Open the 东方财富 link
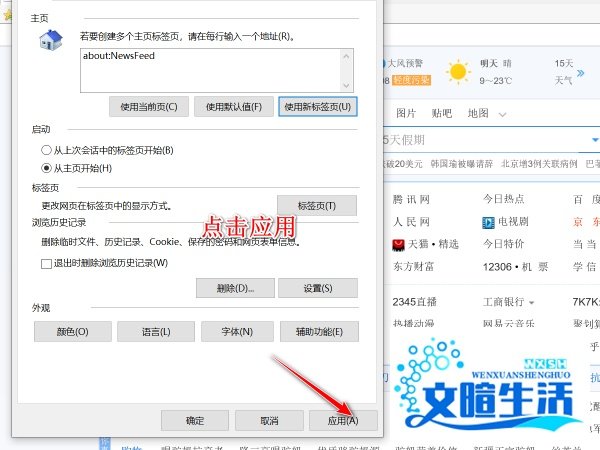600x450 pixels. click(413, 266)
